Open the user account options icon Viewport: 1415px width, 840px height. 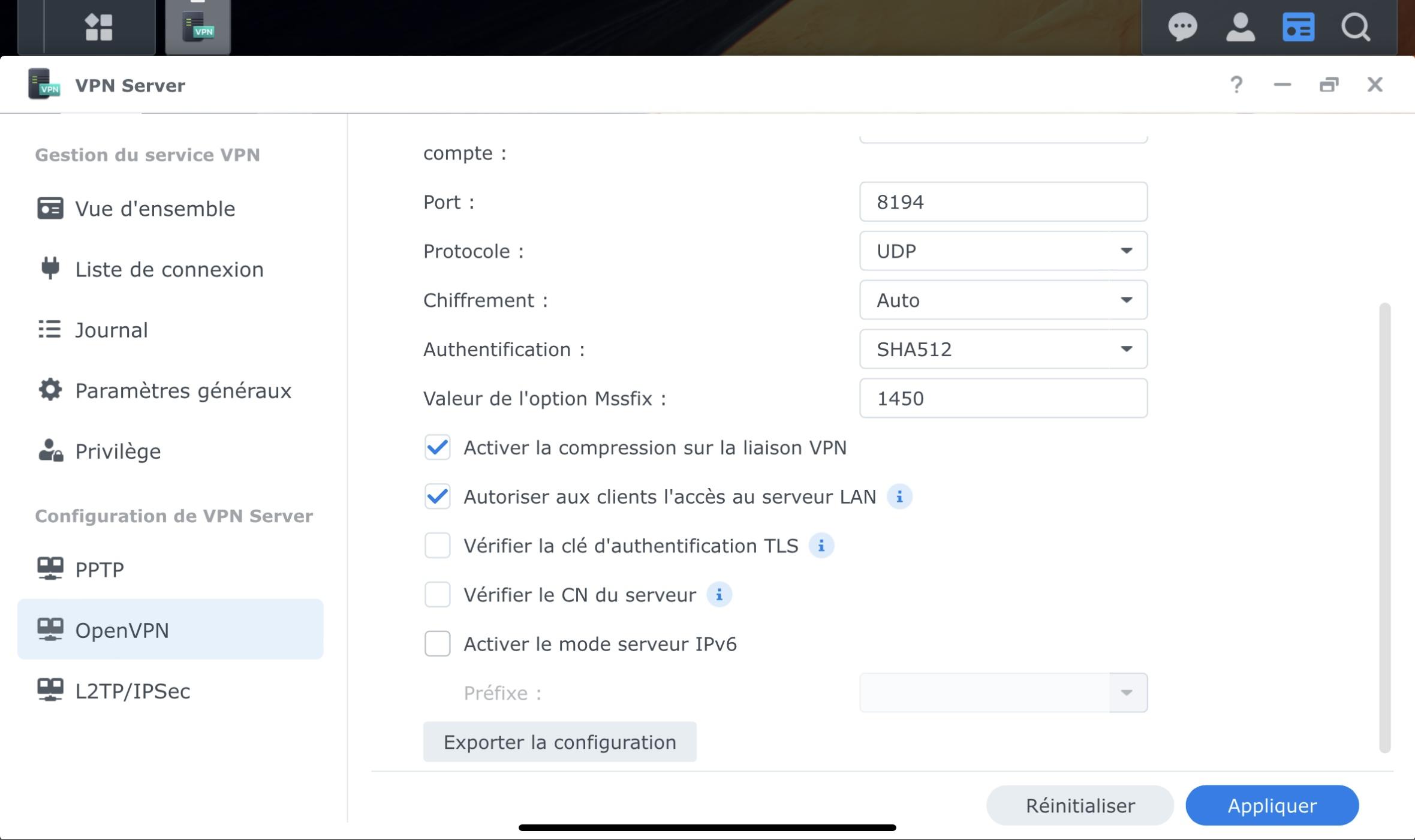pos(1240,28)
